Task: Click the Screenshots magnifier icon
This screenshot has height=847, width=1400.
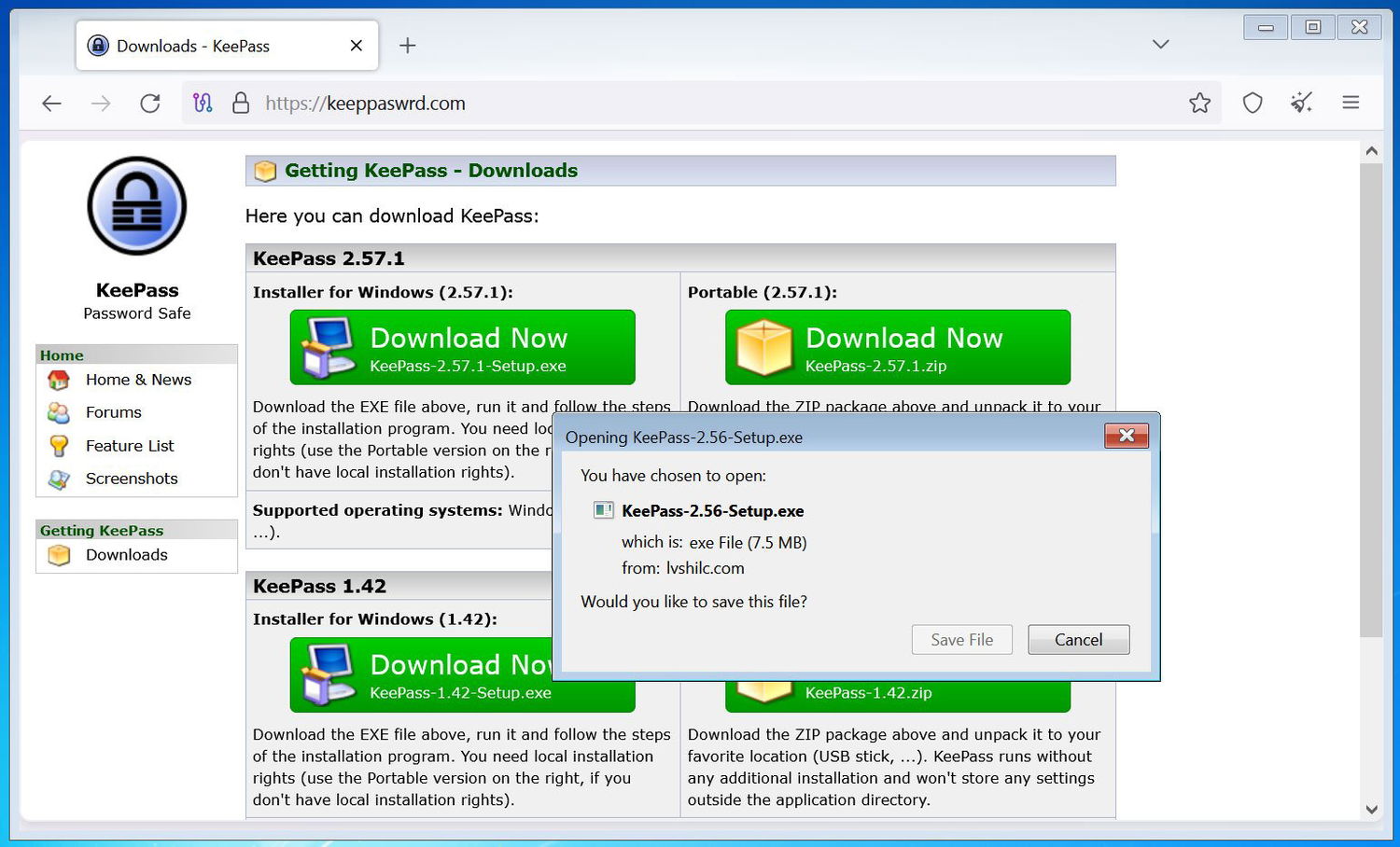Action: click(59, 479)
